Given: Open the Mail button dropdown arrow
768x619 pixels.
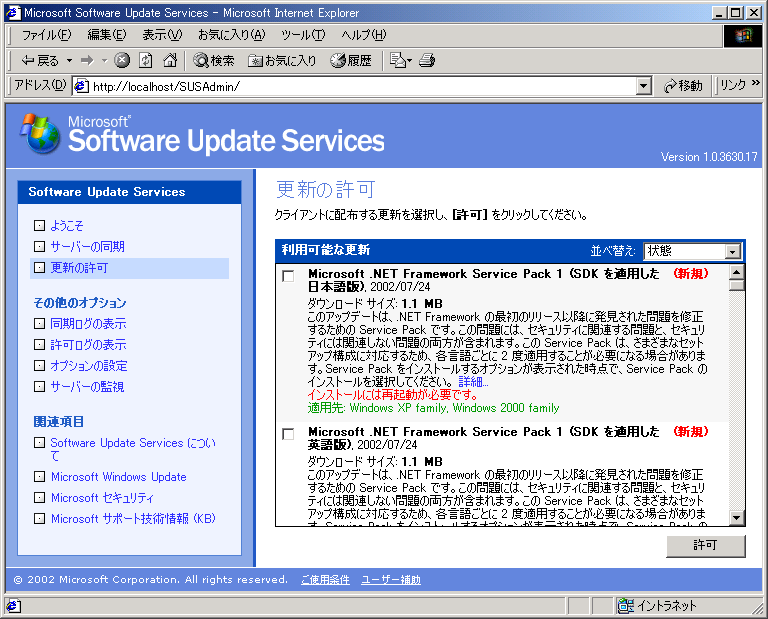Looking at the screenshot, I should pyautogui.click(x=409, y=61).
